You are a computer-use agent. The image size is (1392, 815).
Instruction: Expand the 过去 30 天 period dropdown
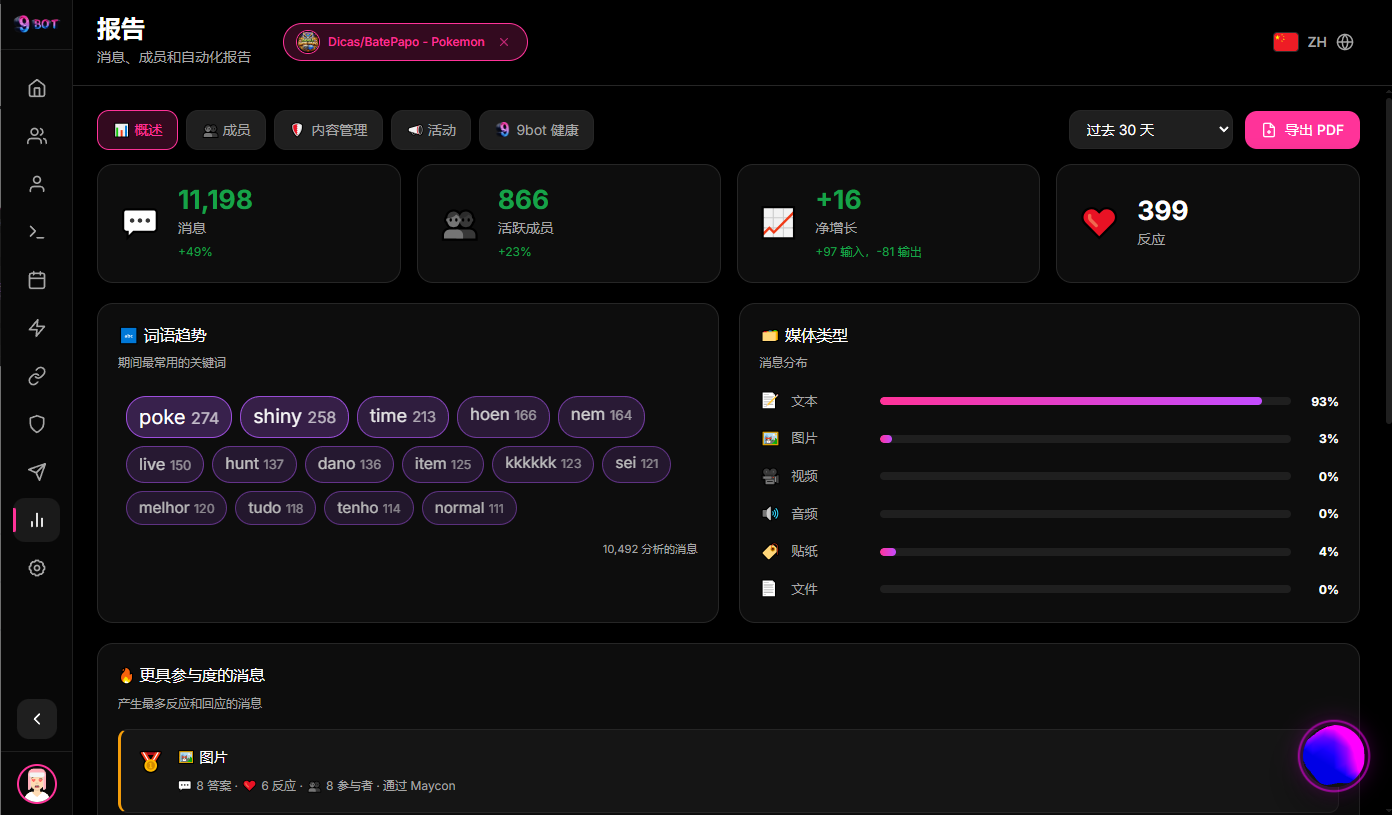1151,130
